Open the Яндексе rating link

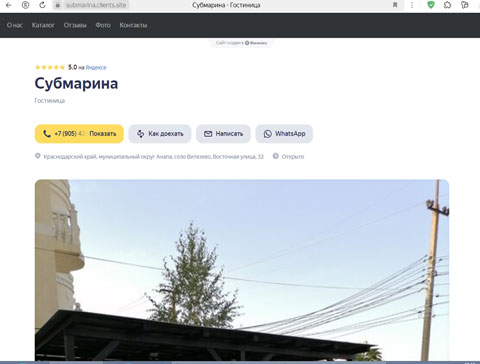(x=96, y=67)
